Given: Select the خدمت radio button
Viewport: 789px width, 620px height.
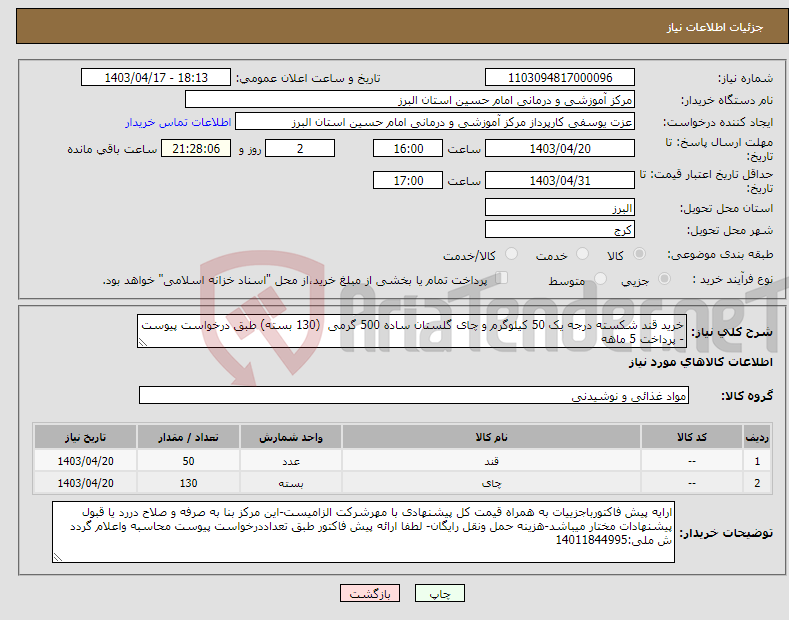Looking at the screenshot, I should click(x=582, y=254).
